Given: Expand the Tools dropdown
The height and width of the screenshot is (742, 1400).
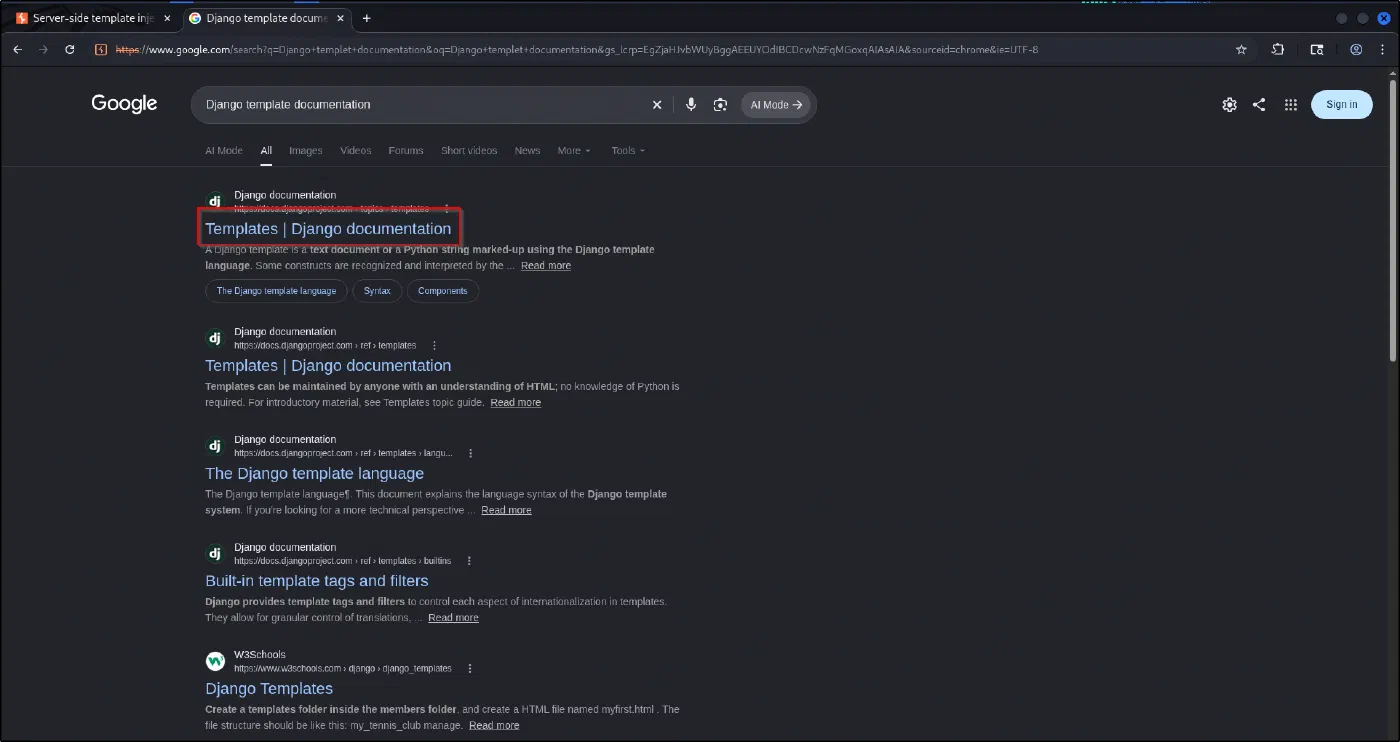Looking at the screenshot, I should click(x=628, y=151).
